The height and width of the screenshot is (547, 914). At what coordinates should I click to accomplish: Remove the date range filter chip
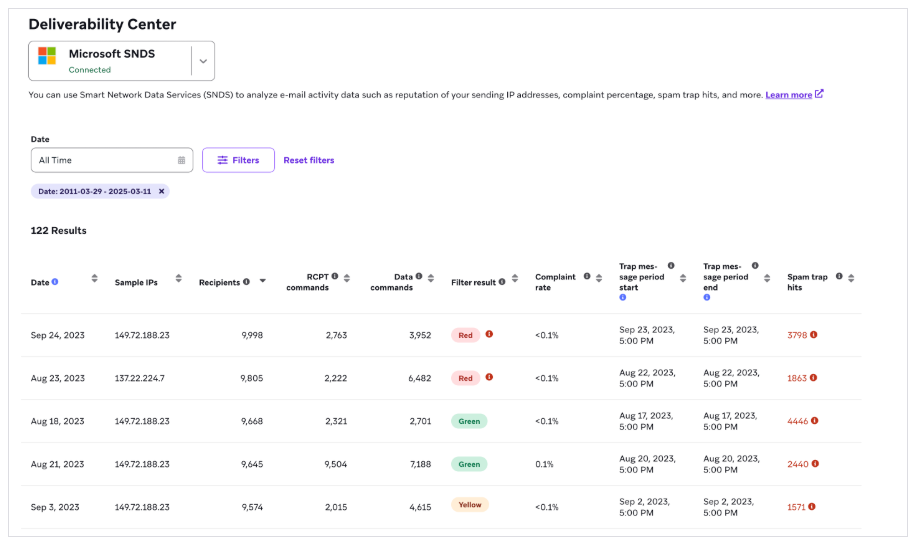pos(161,191)
